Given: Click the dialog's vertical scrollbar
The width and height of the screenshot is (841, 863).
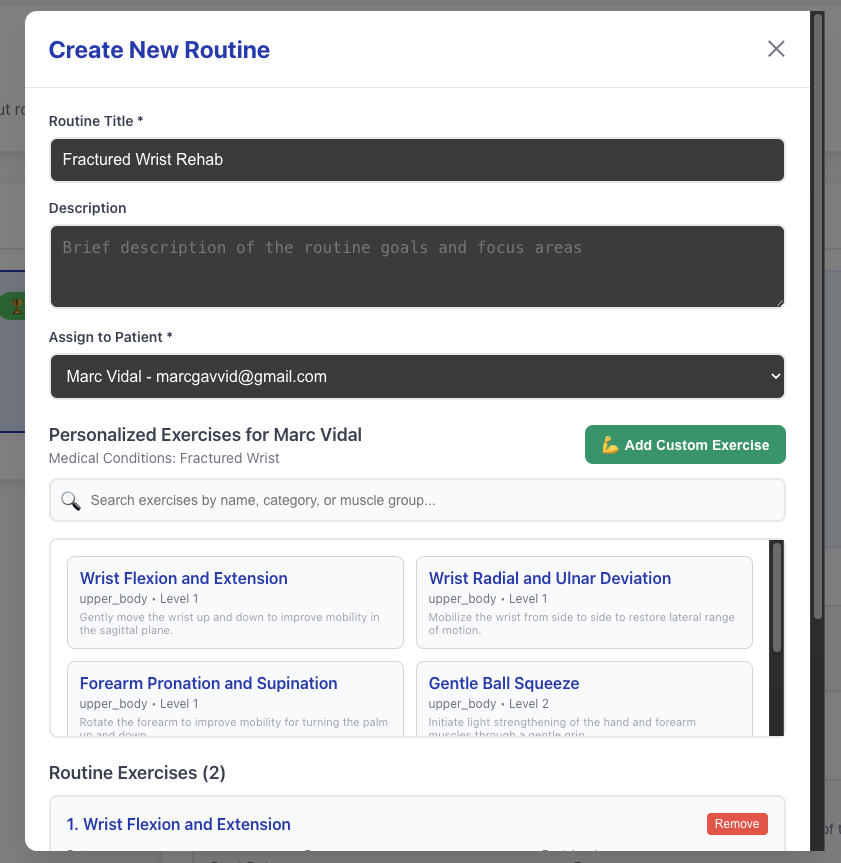Looking at the screenshot, I should pos(818,316).
